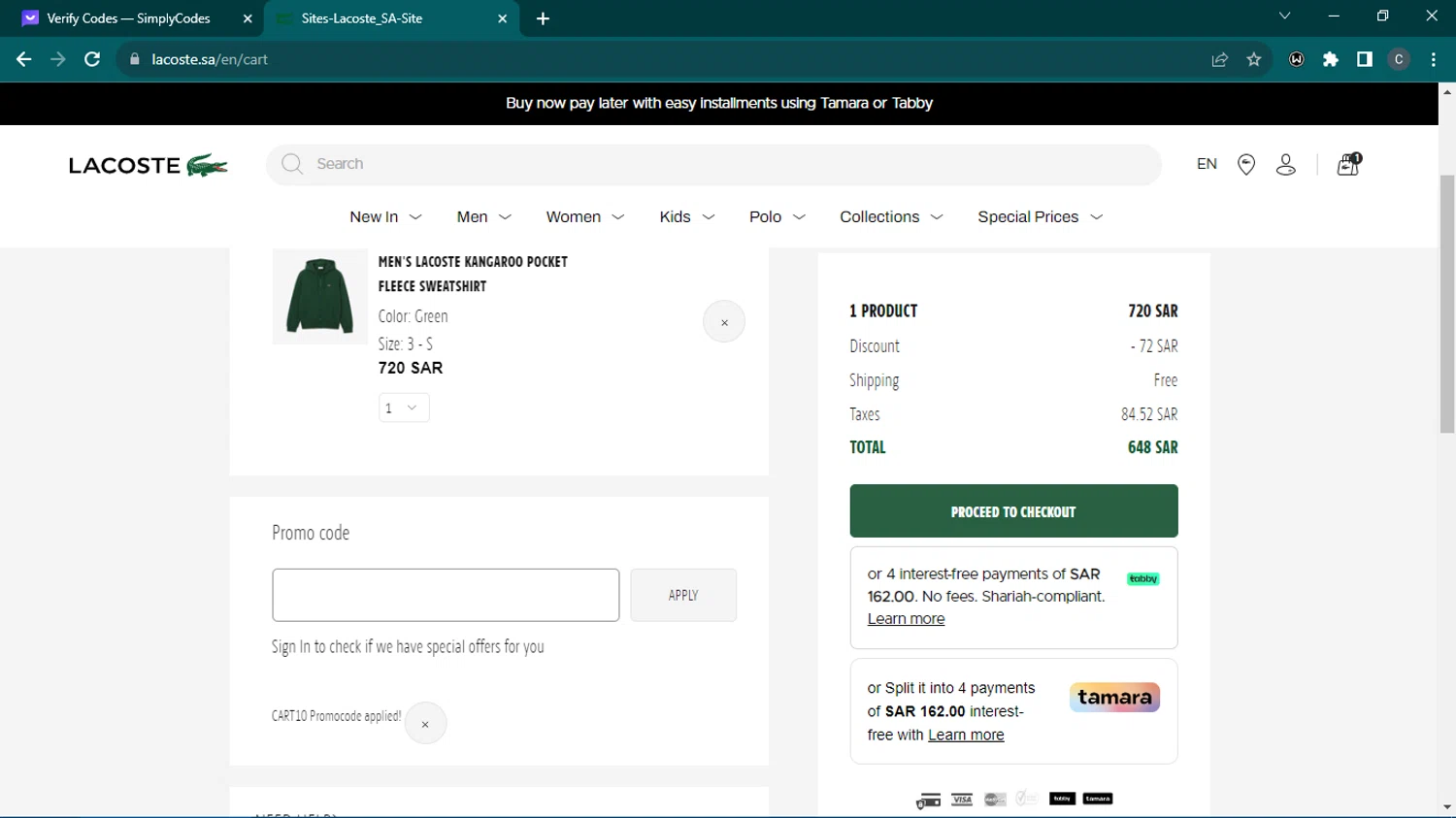This screenshot has width=1456, height=818.
Task: Select the Color: Green text
Action: pos(413,316)
